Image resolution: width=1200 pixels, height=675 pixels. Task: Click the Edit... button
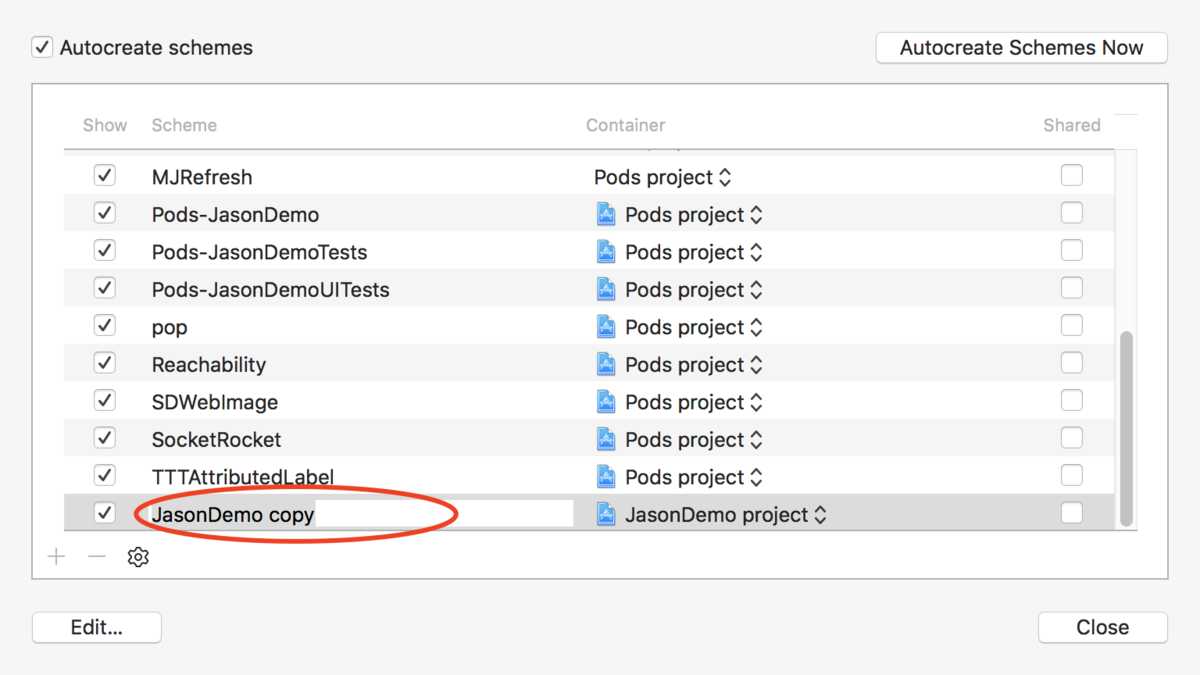pyautogui.click(x=97, y=627)
